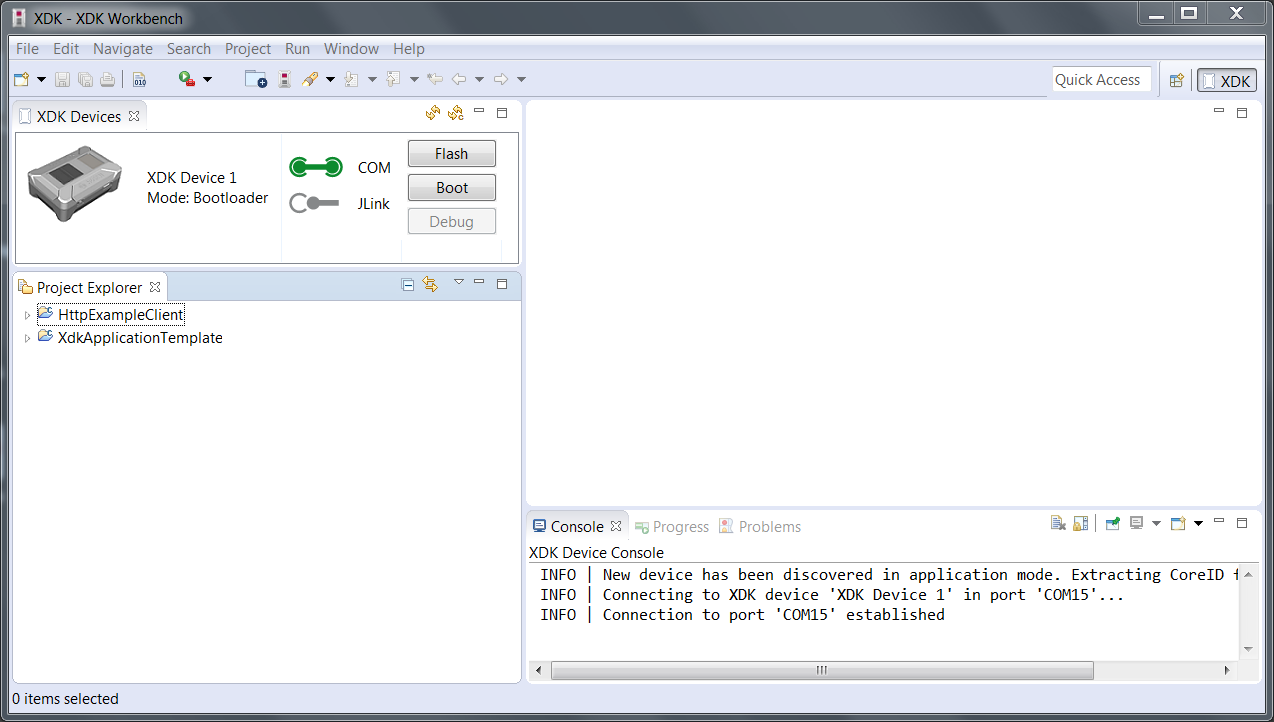Close the XDK Devices view tab
Viewport: 1274px width, 722px height.
coord(134,116)
